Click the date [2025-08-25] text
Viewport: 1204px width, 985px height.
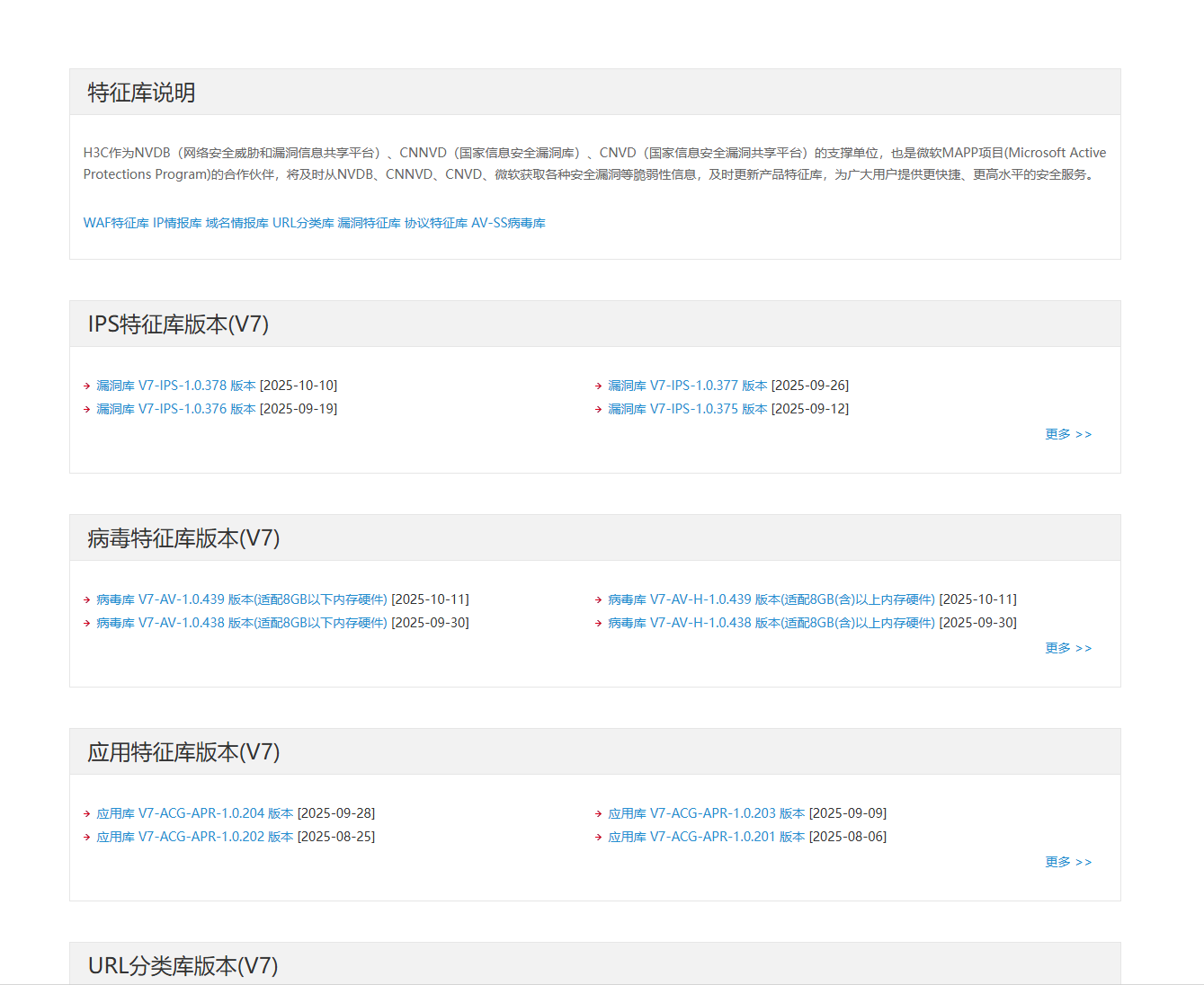coord(336,837)
